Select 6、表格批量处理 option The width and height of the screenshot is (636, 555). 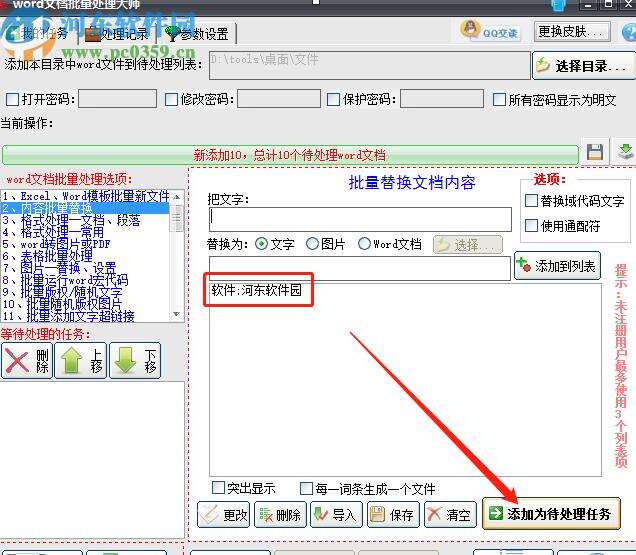coord(86,256)
